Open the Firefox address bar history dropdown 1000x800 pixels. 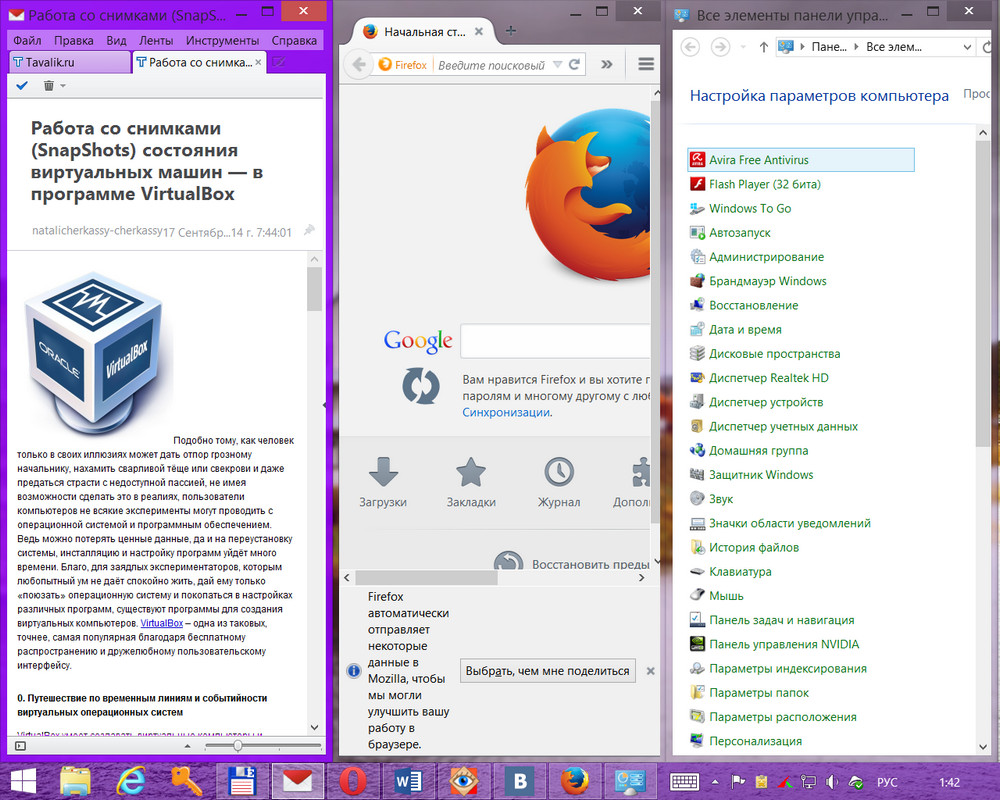pyautogui.click(x=557, y=64)
